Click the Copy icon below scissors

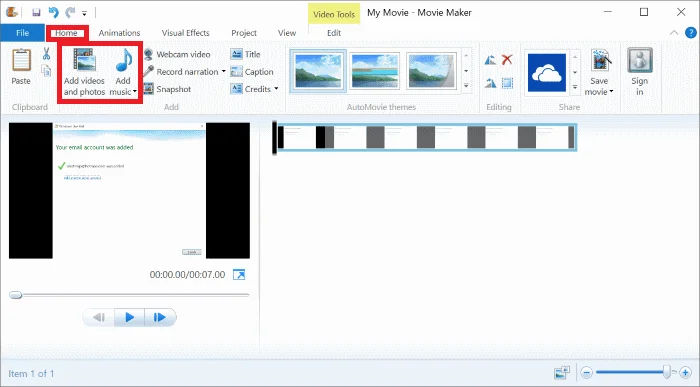(46, 70)
